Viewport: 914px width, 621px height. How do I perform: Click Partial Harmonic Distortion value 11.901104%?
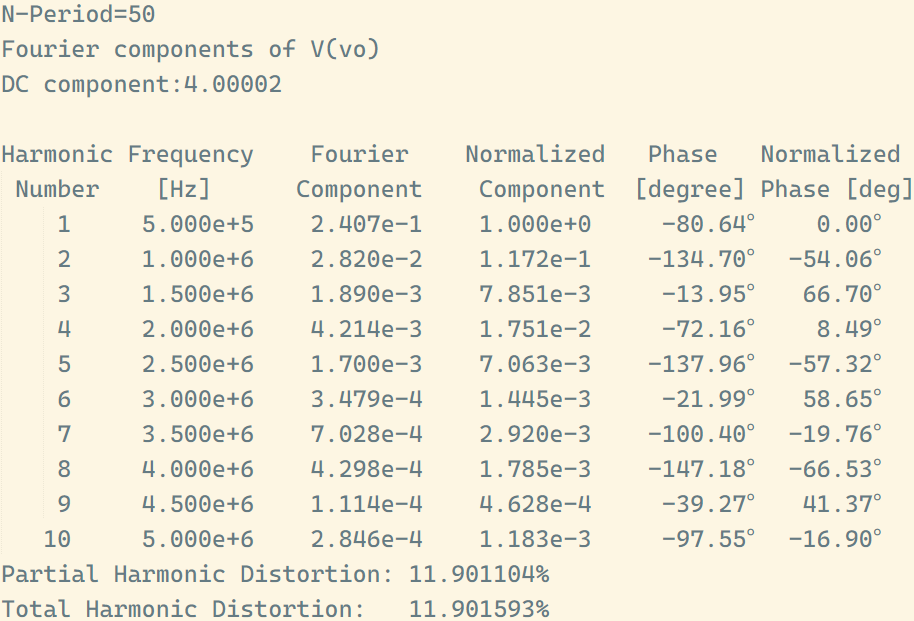(479, 574)
